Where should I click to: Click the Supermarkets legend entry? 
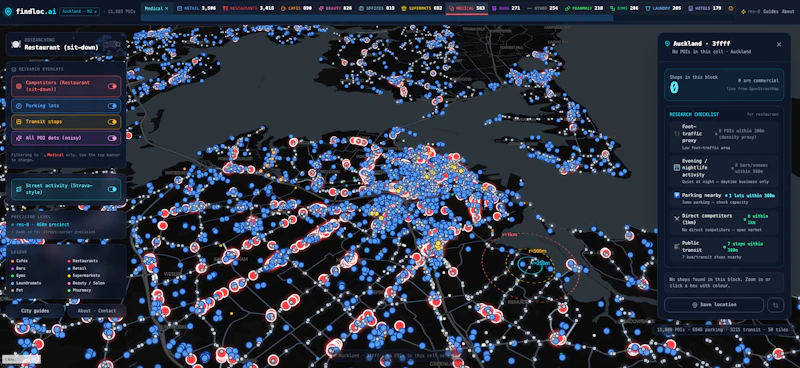pyautogui.click(x=83, y=276)
